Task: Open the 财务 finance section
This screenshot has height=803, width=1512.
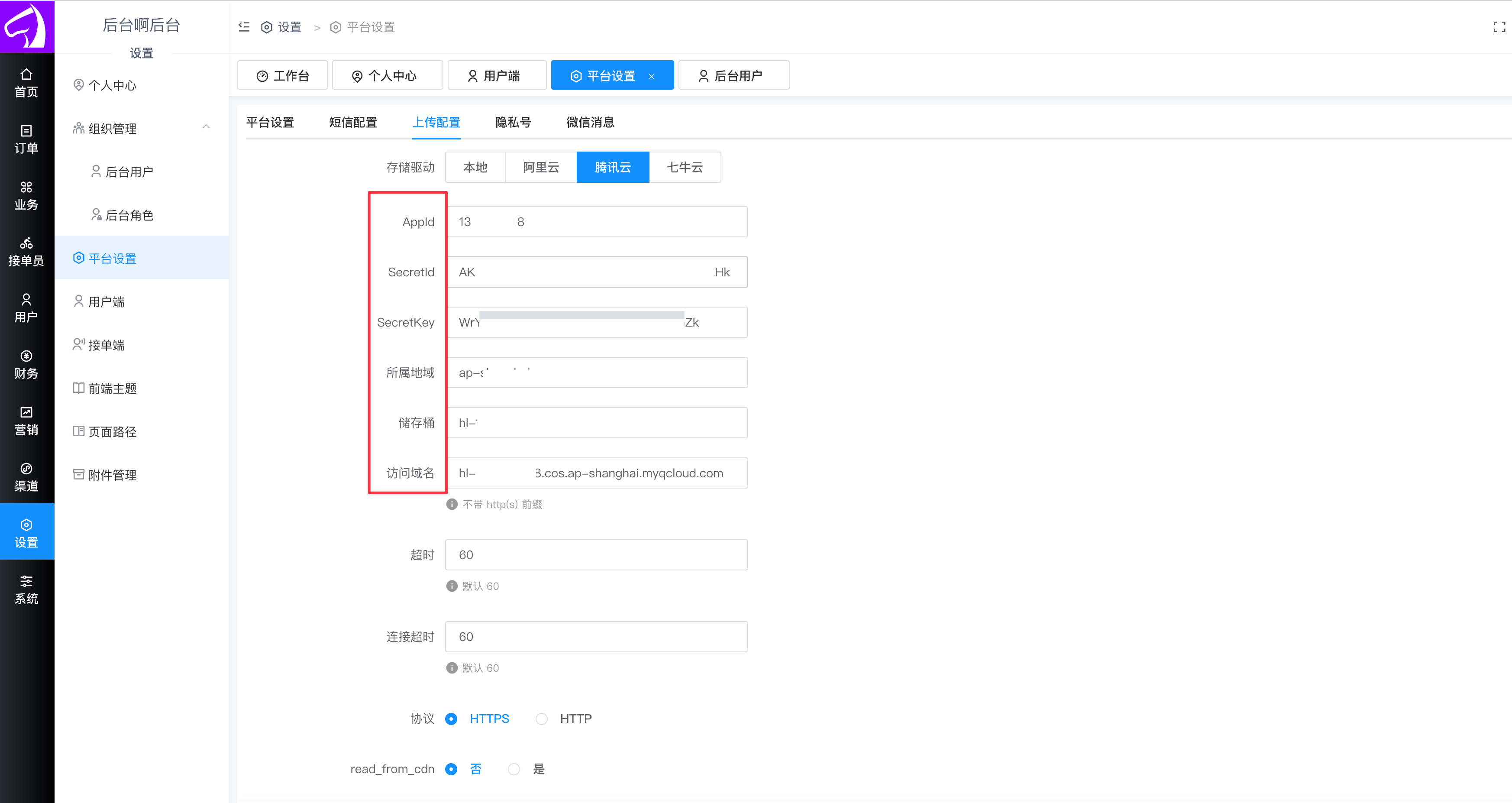Action: point(26,365)
